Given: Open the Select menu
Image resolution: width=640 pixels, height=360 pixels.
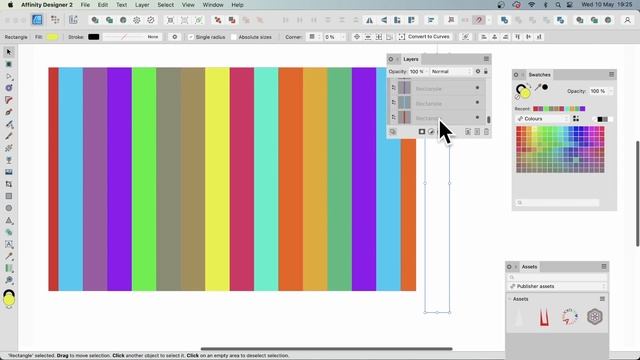Looking at the screenshot, I should coord(166,5).
